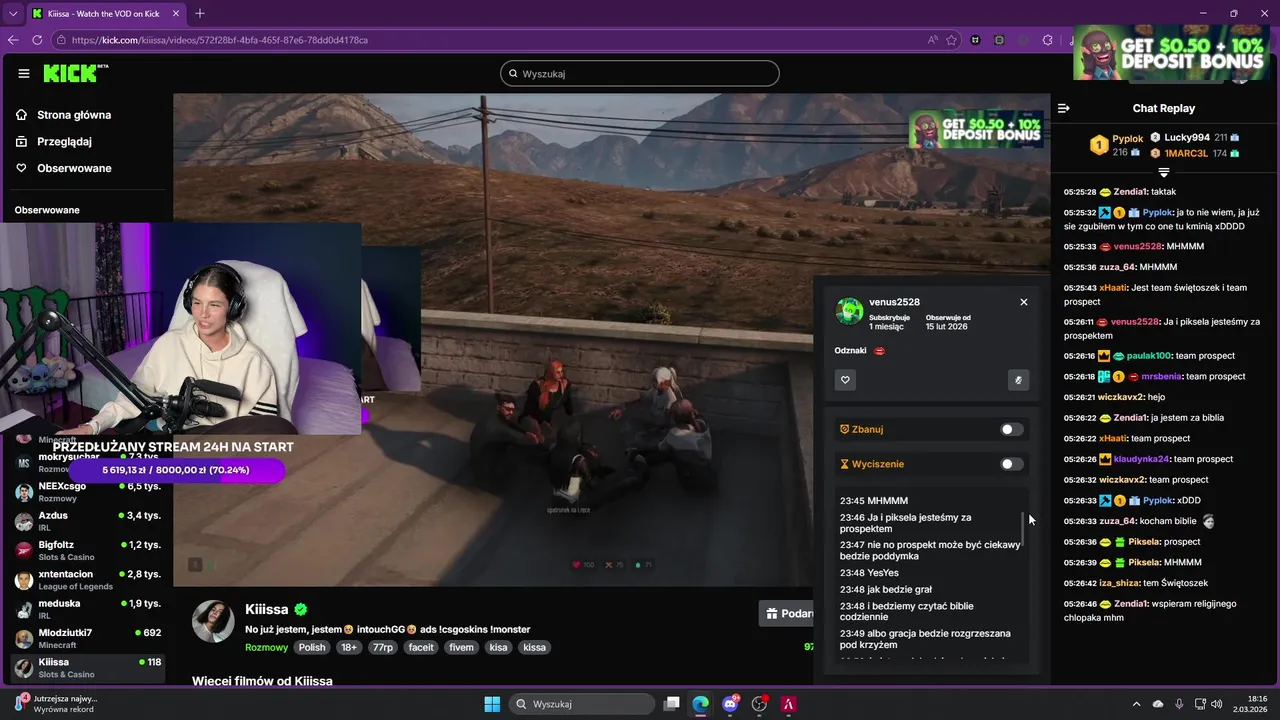Screen dimensions: 1280x720
Task: Click the KICK logo
Action: 75,73
